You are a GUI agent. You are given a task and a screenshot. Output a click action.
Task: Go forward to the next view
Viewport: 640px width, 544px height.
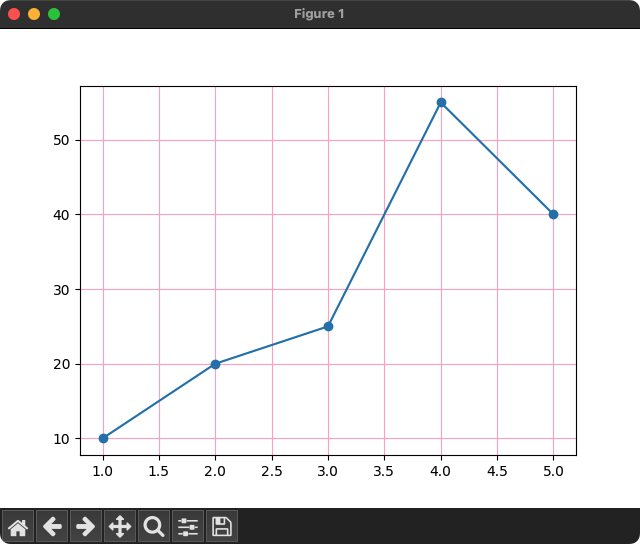(x=86, y=526)
